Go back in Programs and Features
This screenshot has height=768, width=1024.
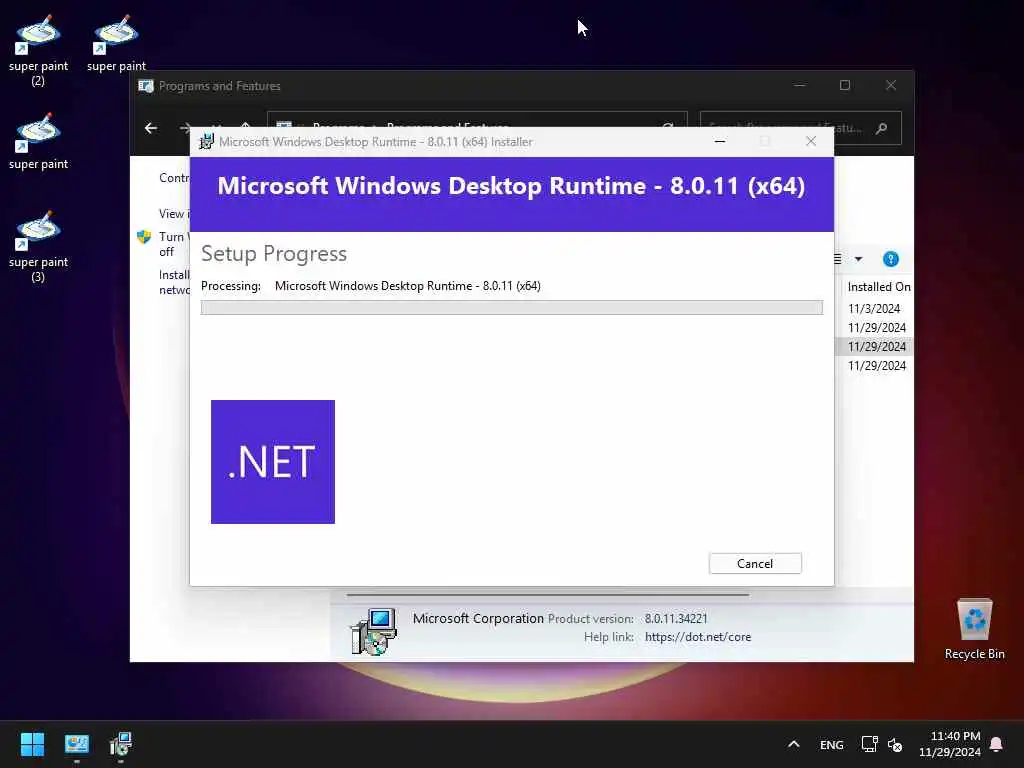[151, 128]
